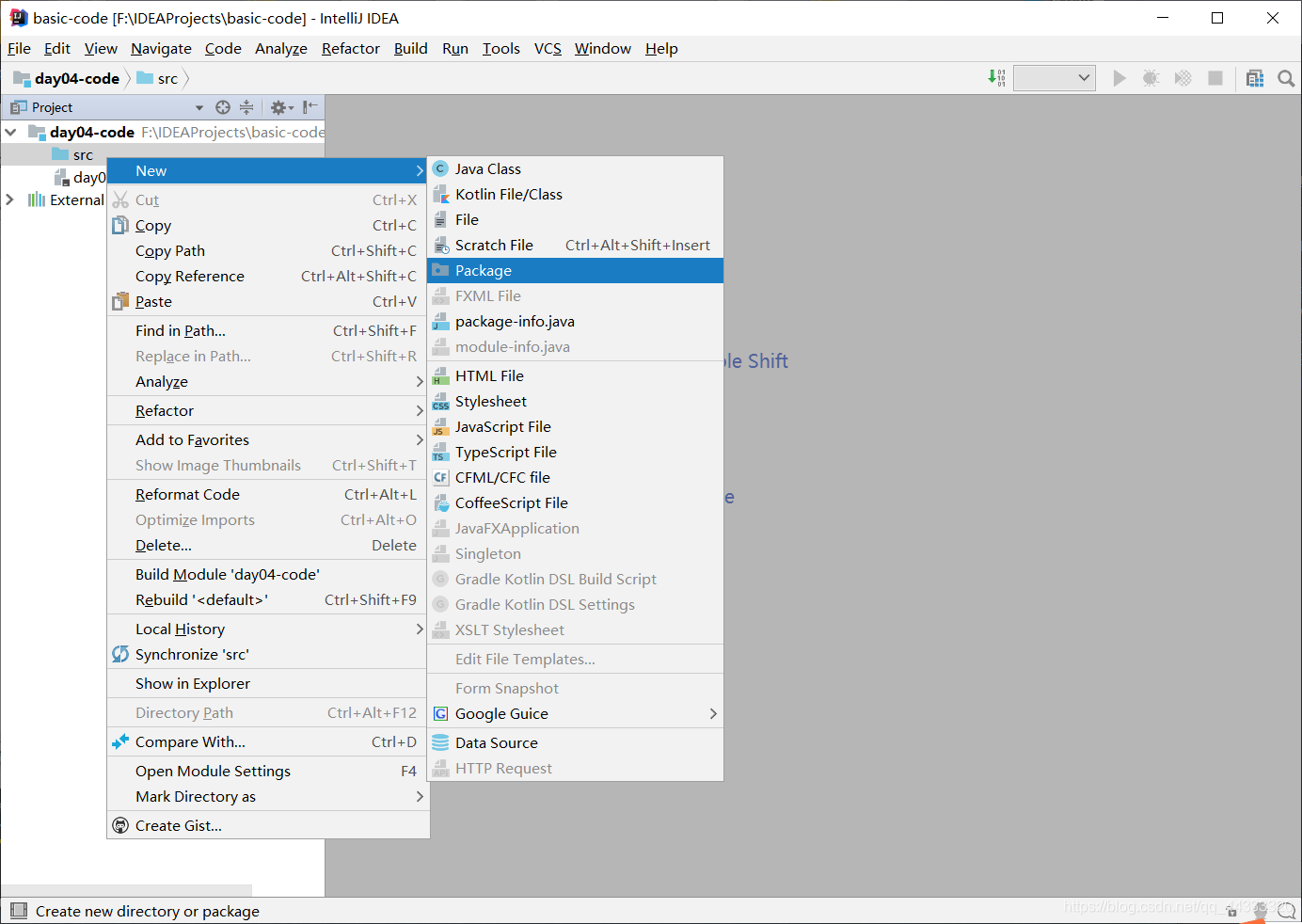Click the tool window toggle in status bar
The image size is (1302, 924).
click(19, 911)
